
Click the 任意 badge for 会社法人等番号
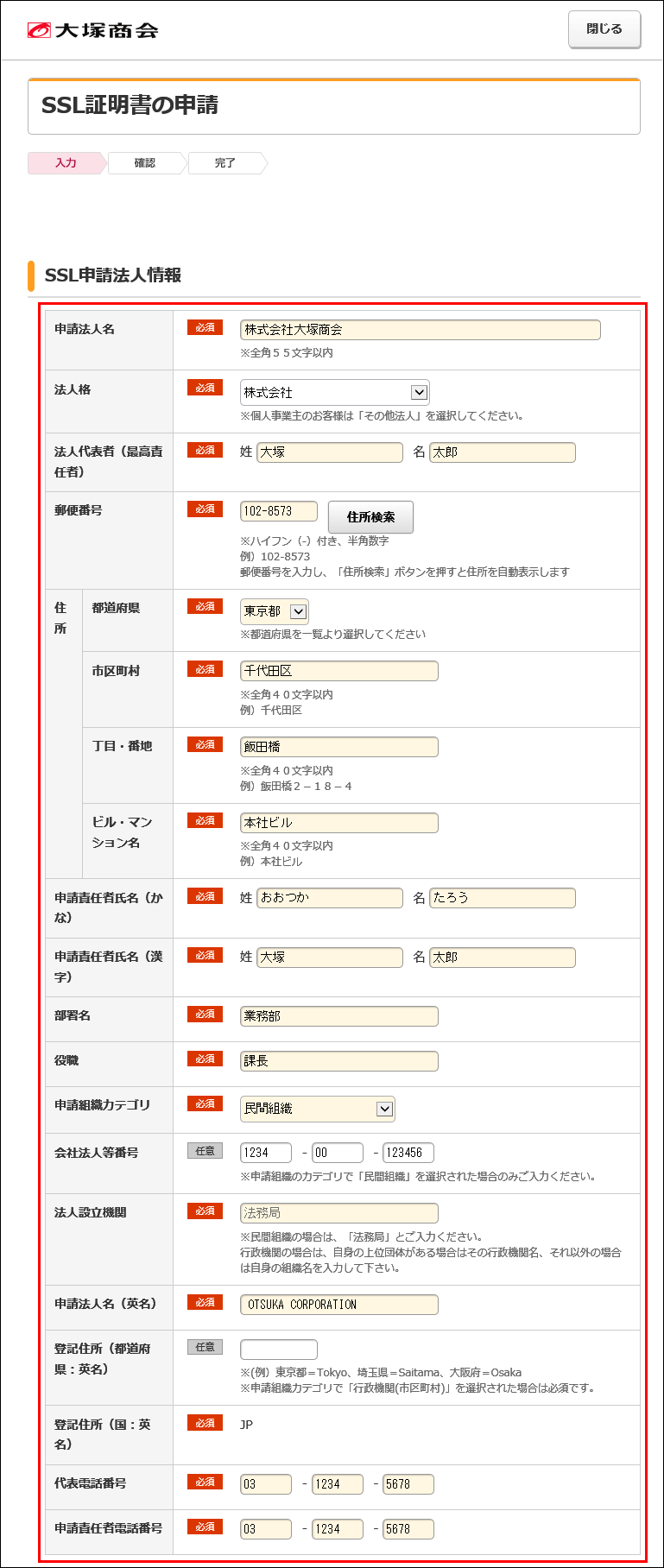coord(205,1151)
